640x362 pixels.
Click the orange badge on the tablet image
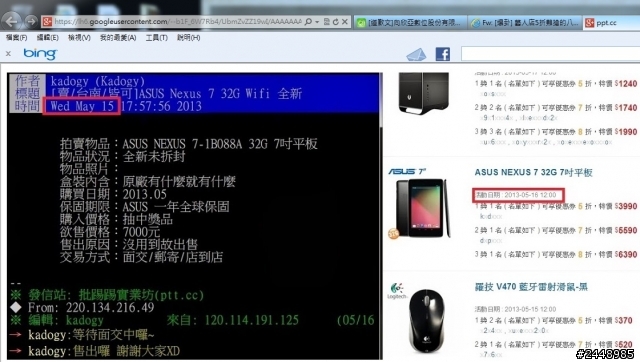(x=393, y=234)
